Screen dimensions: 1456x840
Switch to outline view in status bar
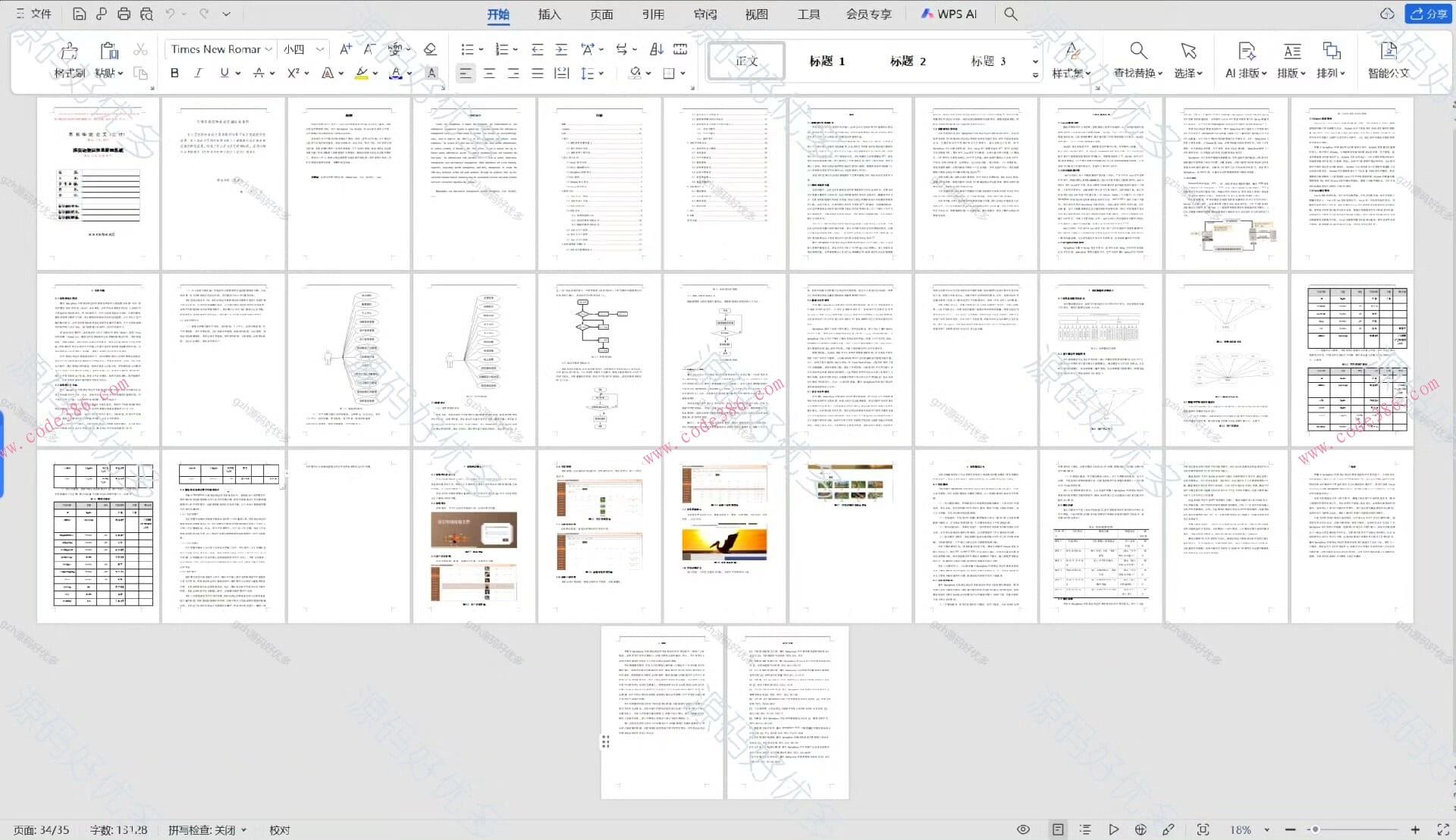coord(1085,829)
